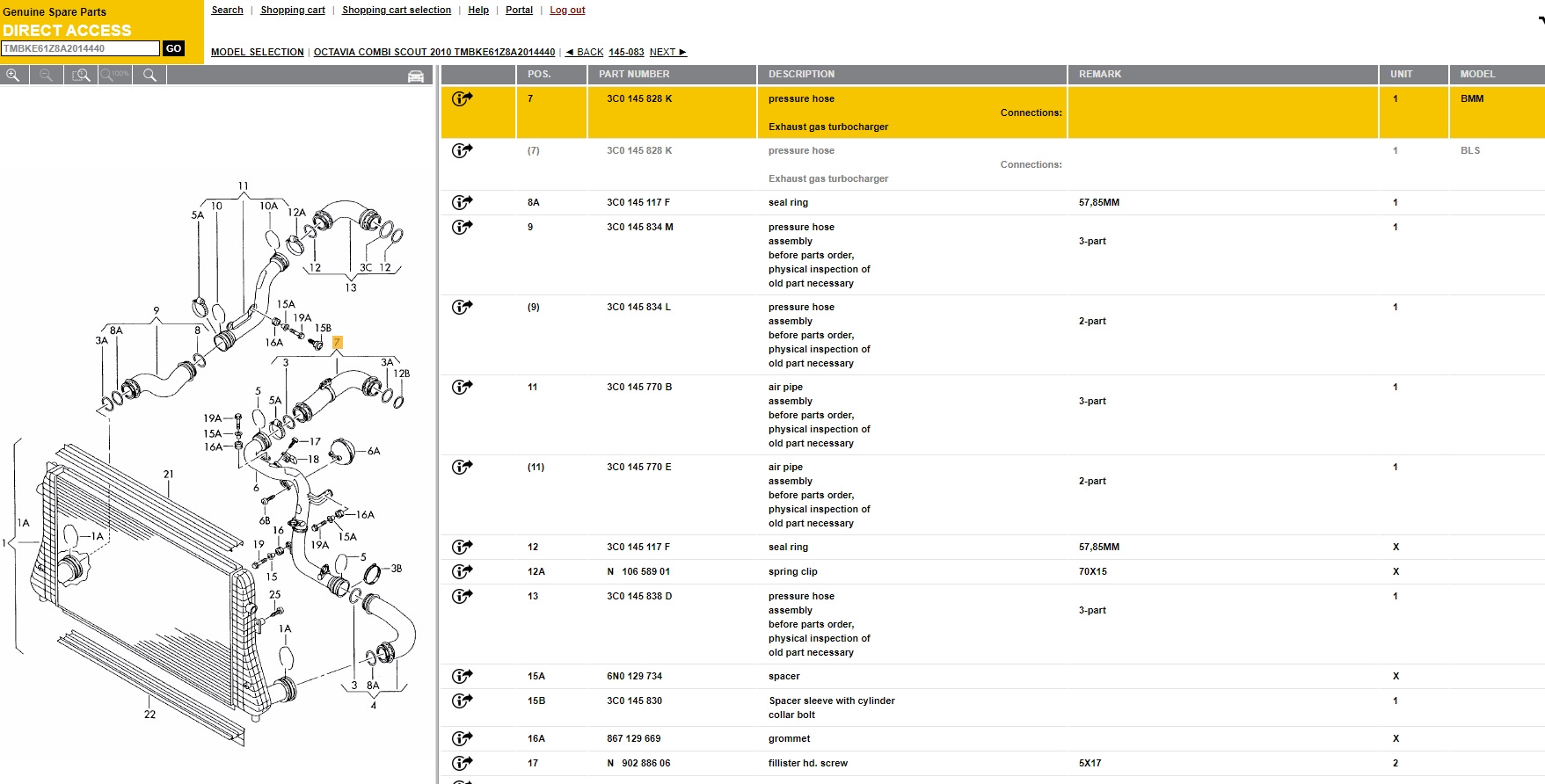Click part number 3C0 145 834 M
Viewport: 1545px width, 784px height.
coord(640,227)
